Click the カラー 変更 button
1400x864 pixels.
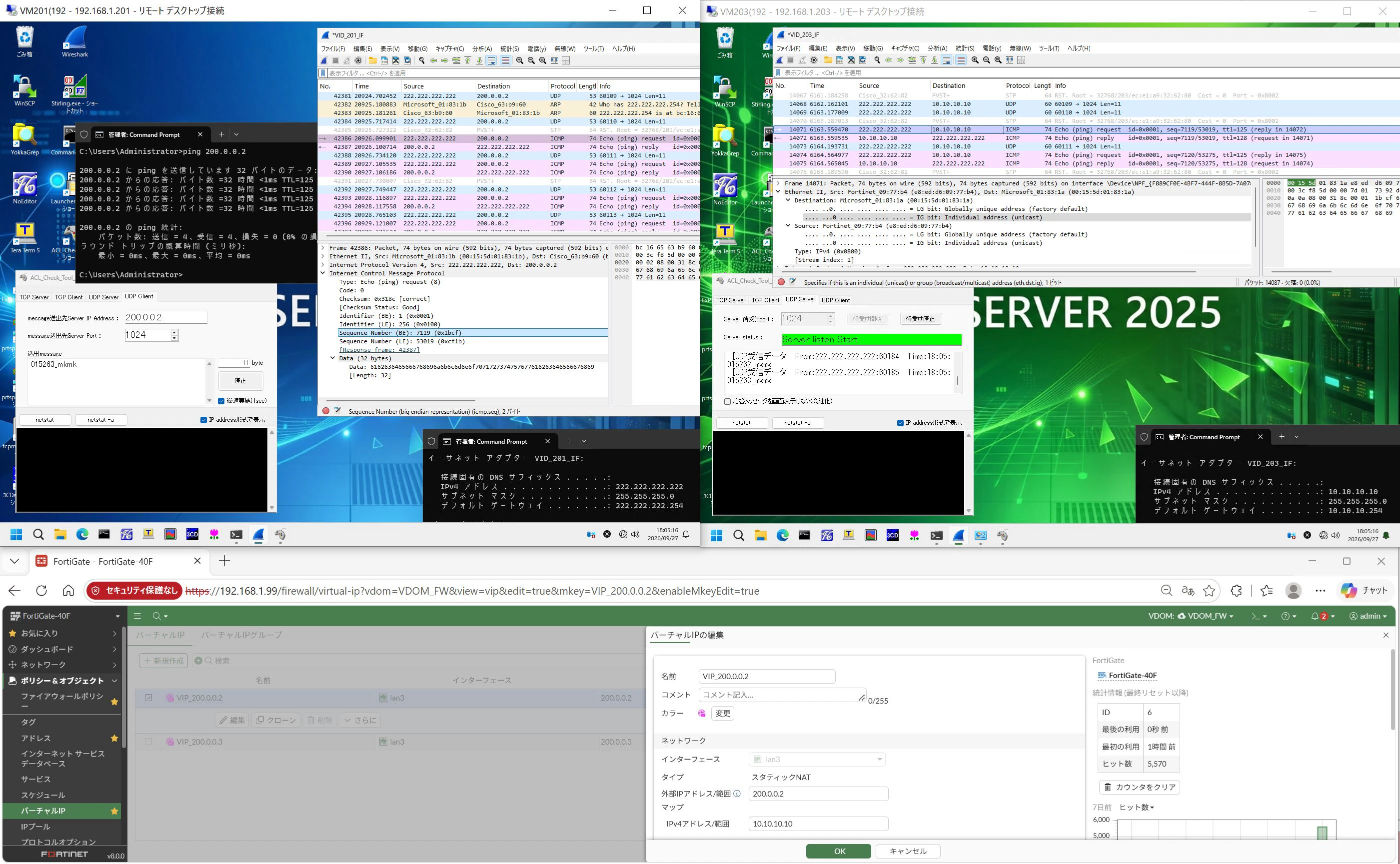722,713
